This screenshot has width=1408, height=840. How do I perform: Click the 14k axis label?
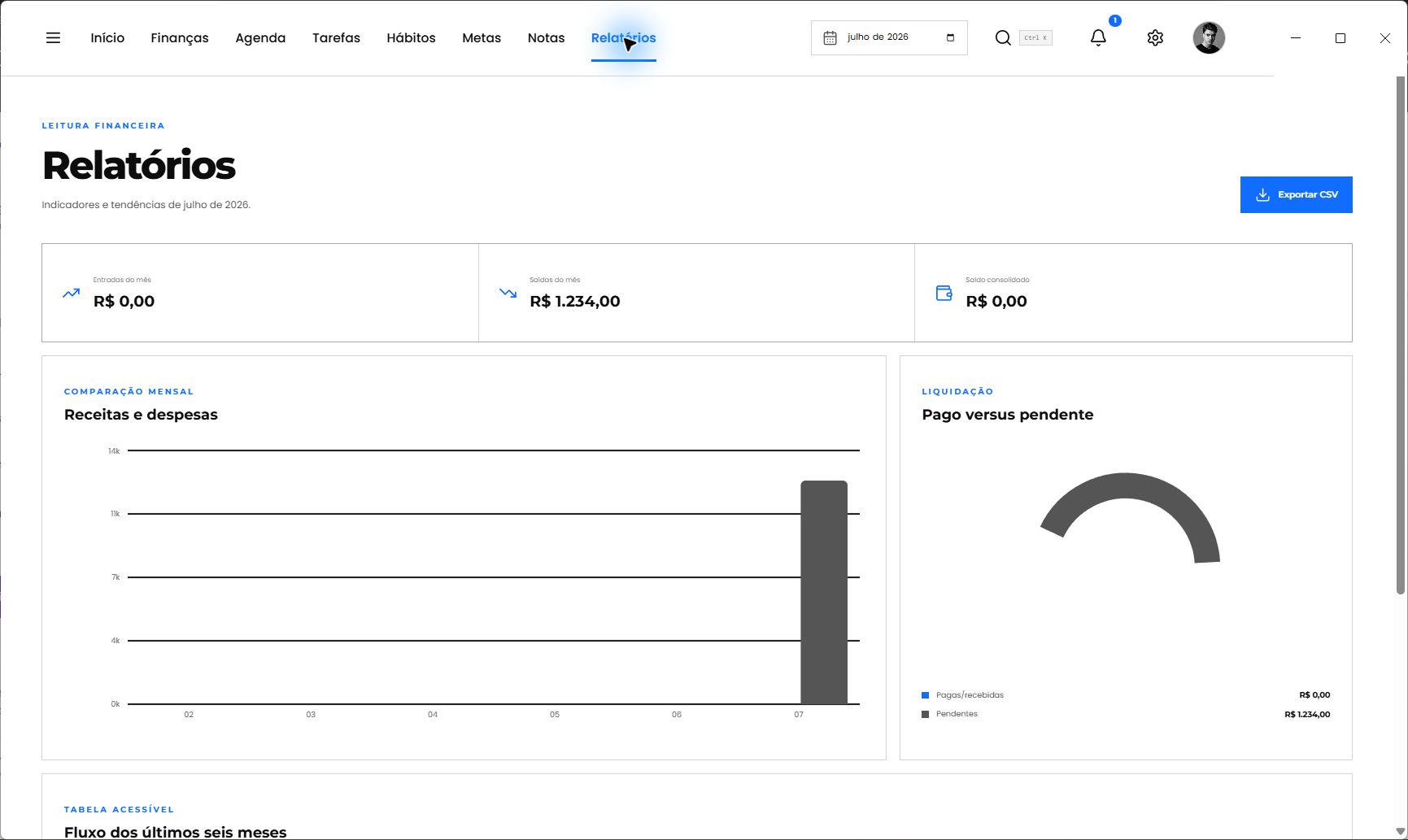tap(114, 451)
